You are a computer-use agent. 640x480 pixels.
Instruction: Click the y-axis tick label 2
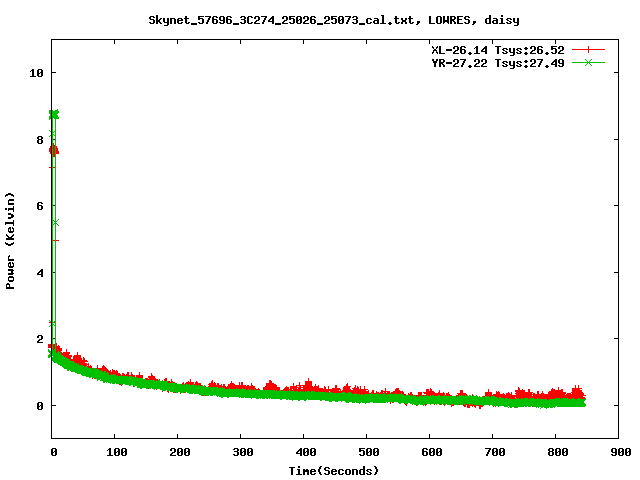coord(40,339)
